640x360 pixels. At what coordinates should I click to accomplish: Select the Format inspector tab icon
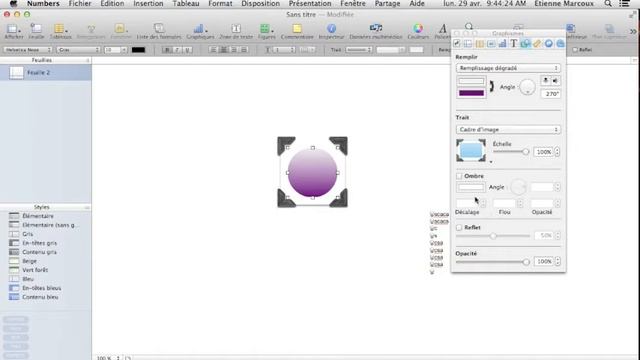pyautogui.click(x=491, y=43)
